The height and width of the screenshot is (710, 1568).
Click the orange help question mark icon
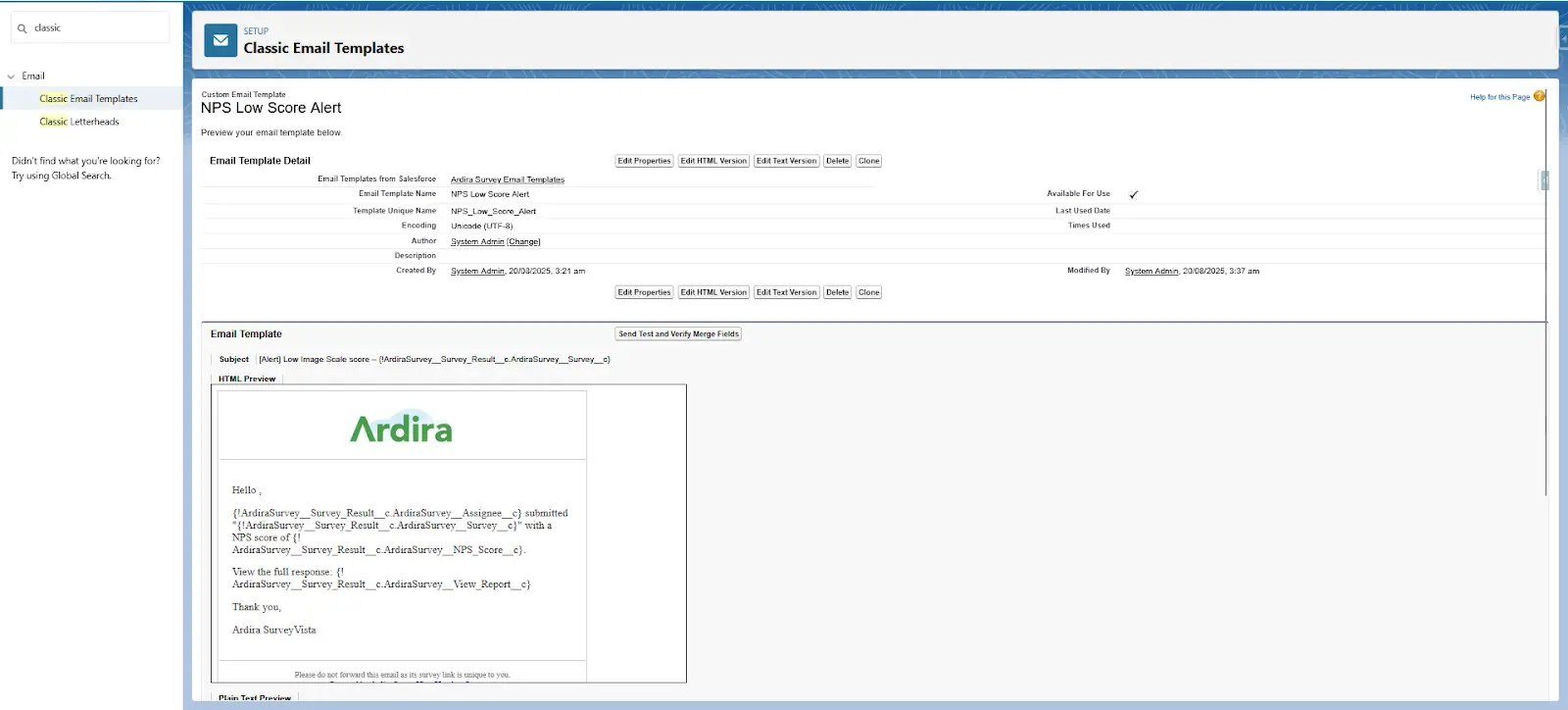[1540, 96]
